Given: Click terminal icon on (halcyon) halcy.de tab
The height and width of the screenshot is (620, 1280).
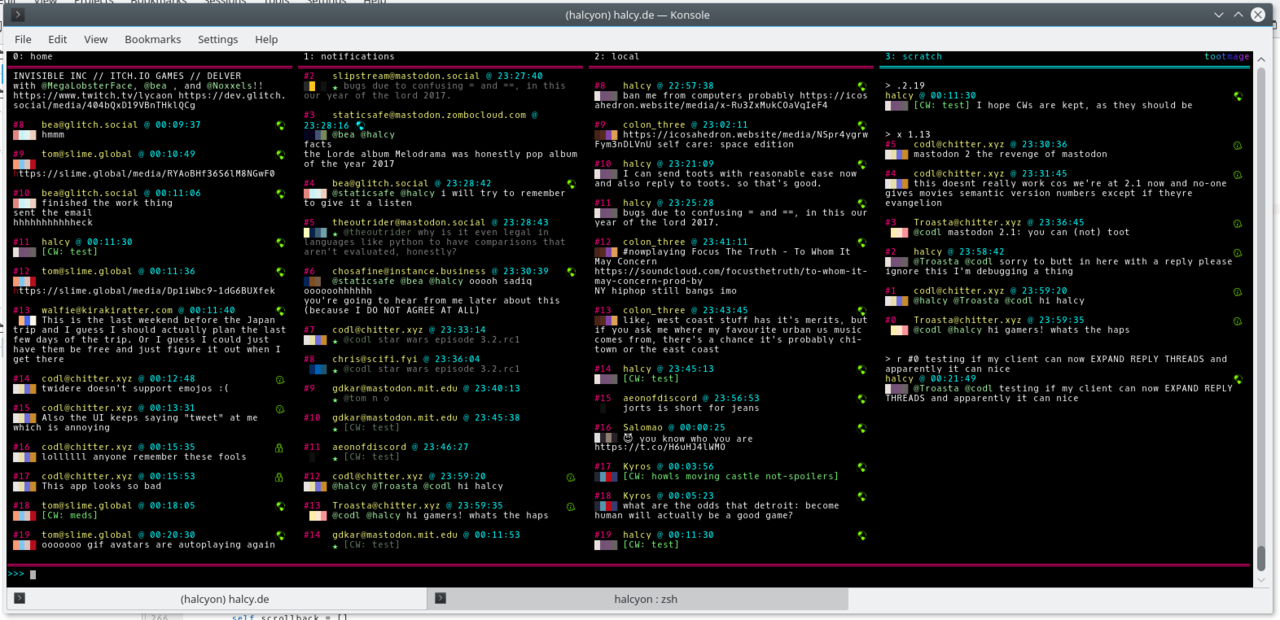Looking at the screenshot, I should pos(19,599).
